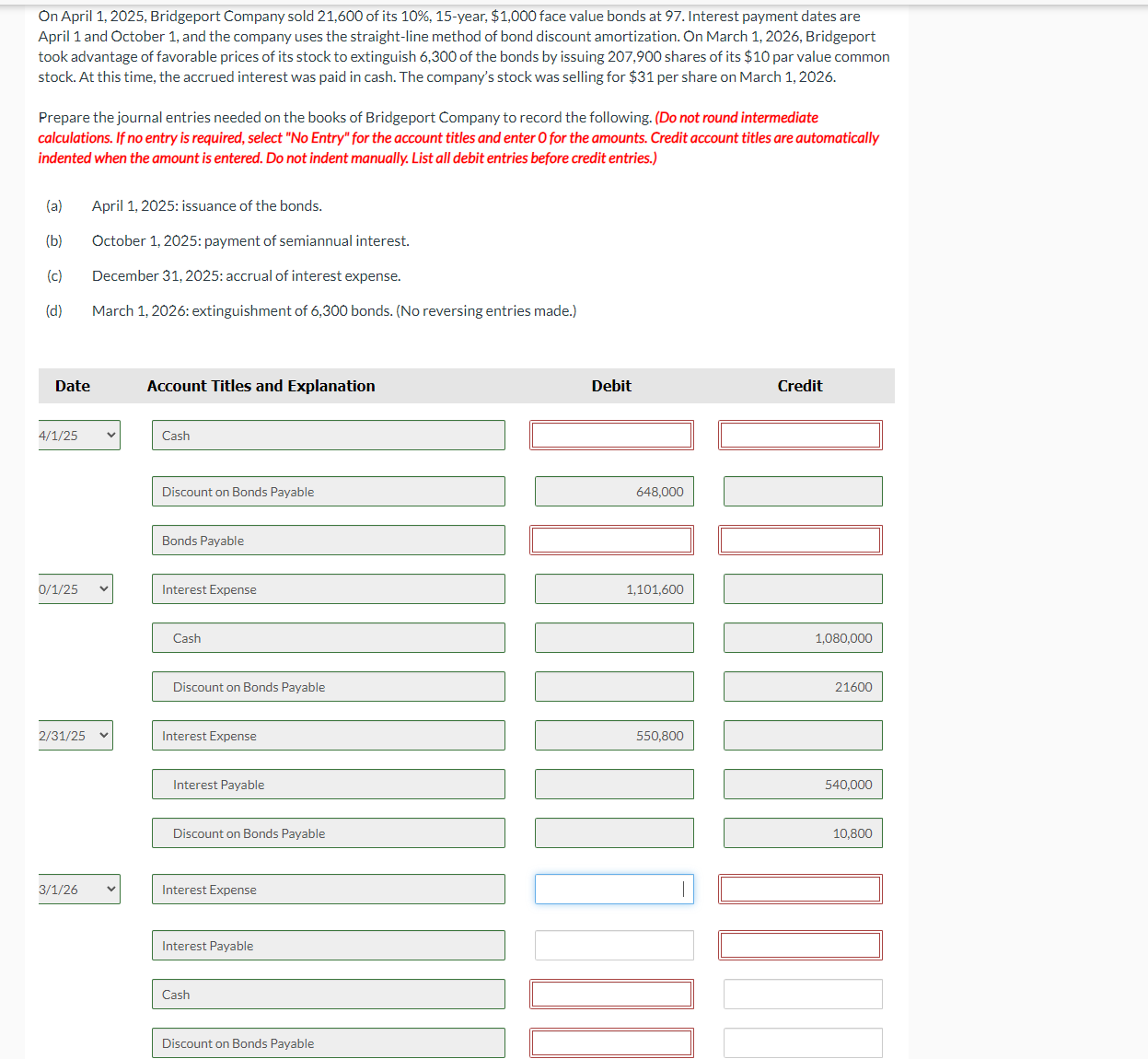The width and height of the screenshot is (1148, 1059).
Task: Select the indented Cash account field under 10/1/25
Action: tap(329, 638)
